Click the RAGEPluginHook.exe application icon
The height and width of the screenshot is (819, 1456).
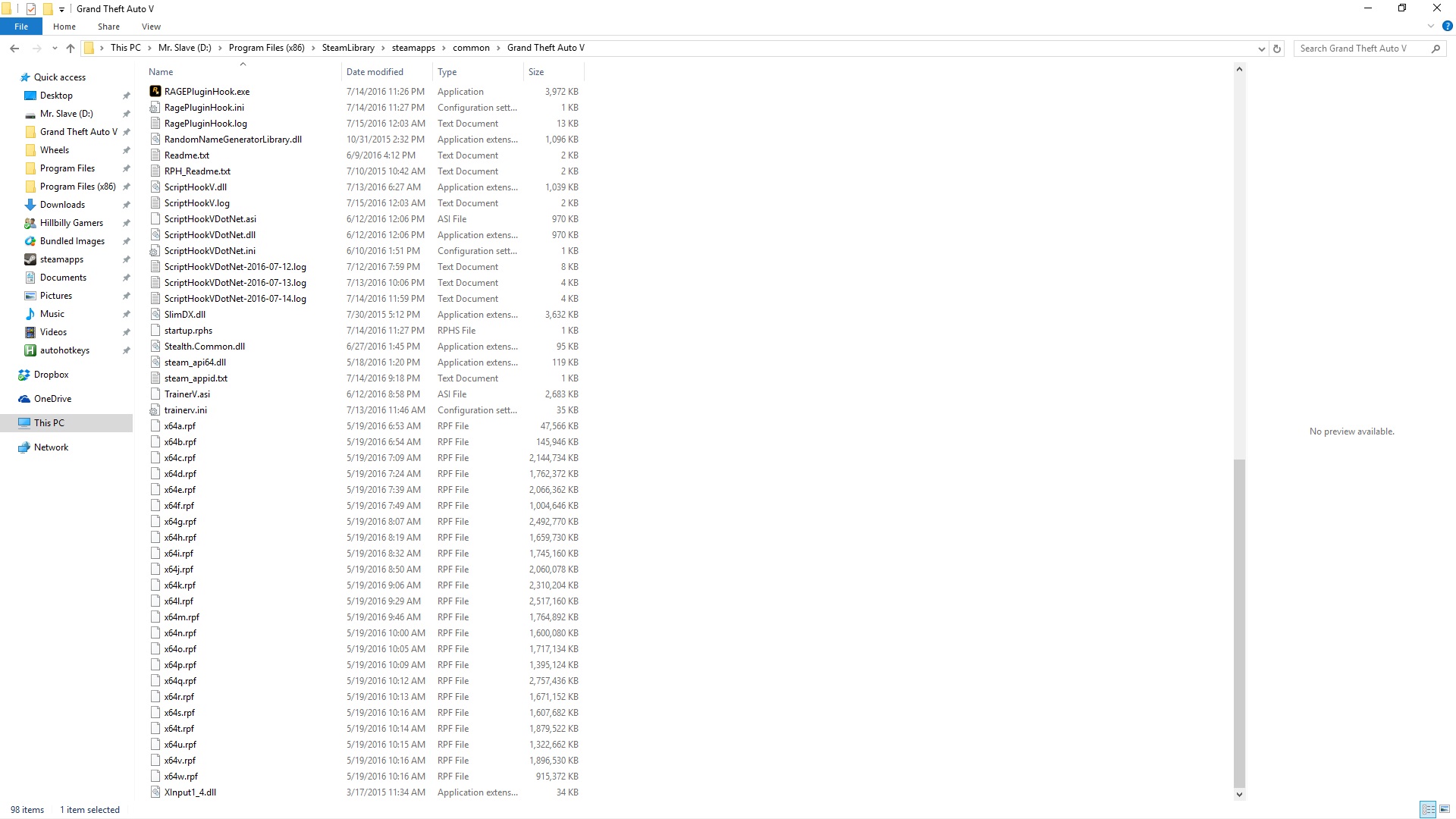(x=155, y=91)
